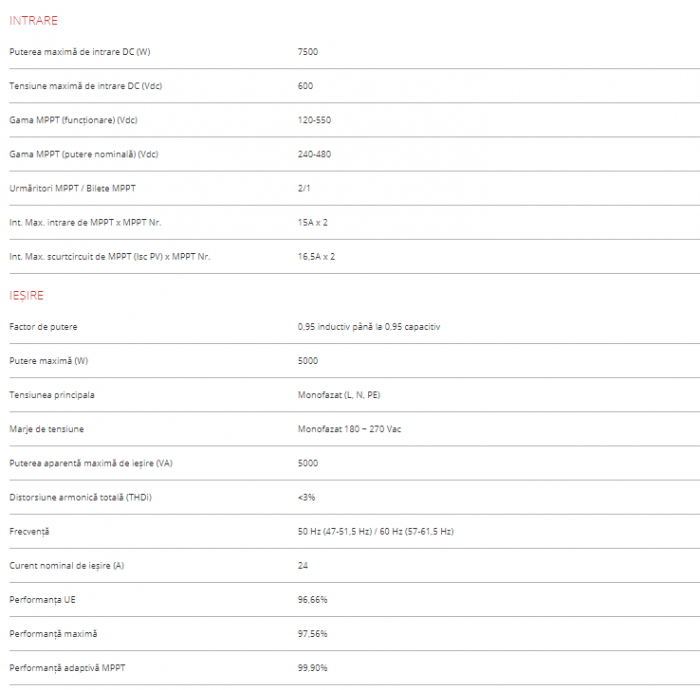The image size is (700, 690).
Task: Click the 7500 input power value
Action: pyautogui.click(x=308, y=52)
